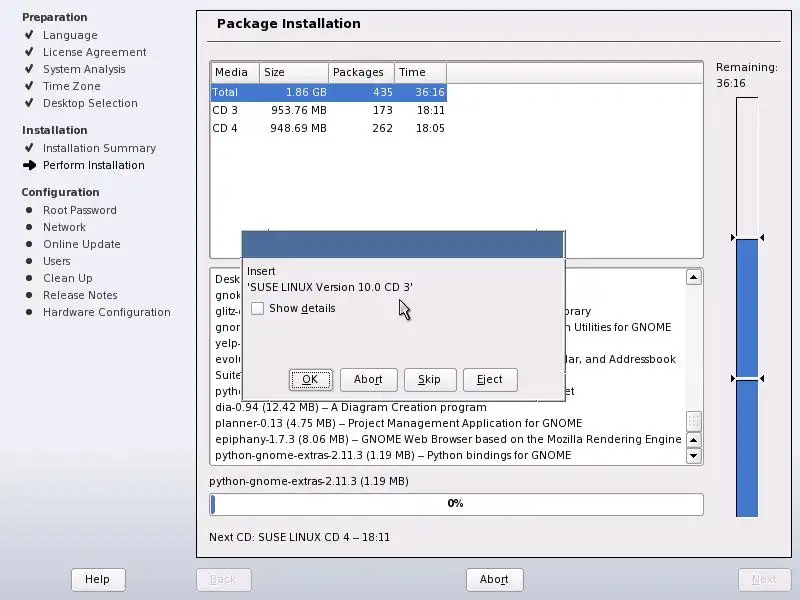Click the checkmark icon beside Installation Summary
The width and height of the screenshot is (800, 600).
click(x=29, y=147)
